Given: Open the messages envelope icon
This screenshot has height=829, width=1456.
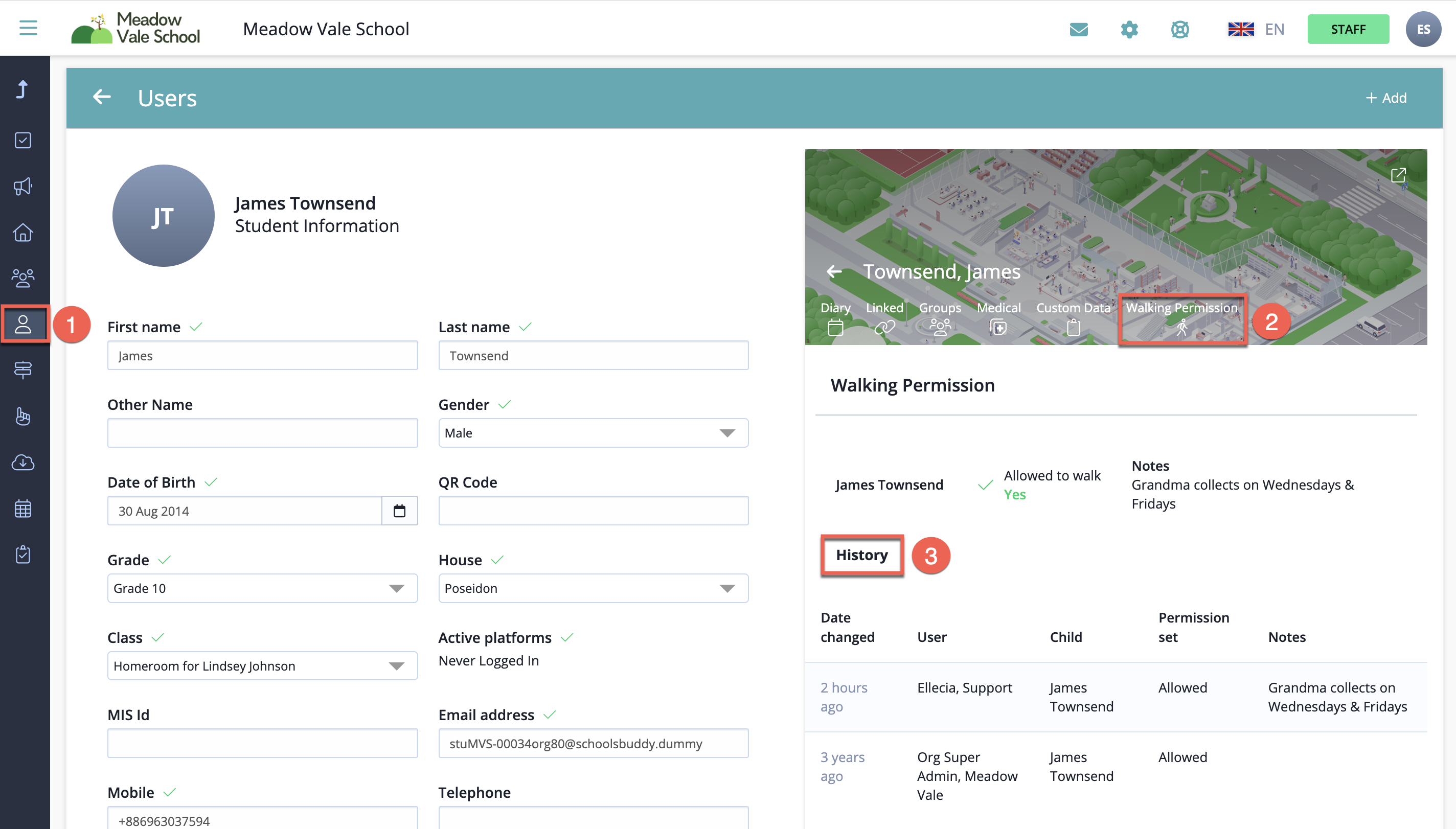Looking at the screenshot, I should coord(1079,29).
